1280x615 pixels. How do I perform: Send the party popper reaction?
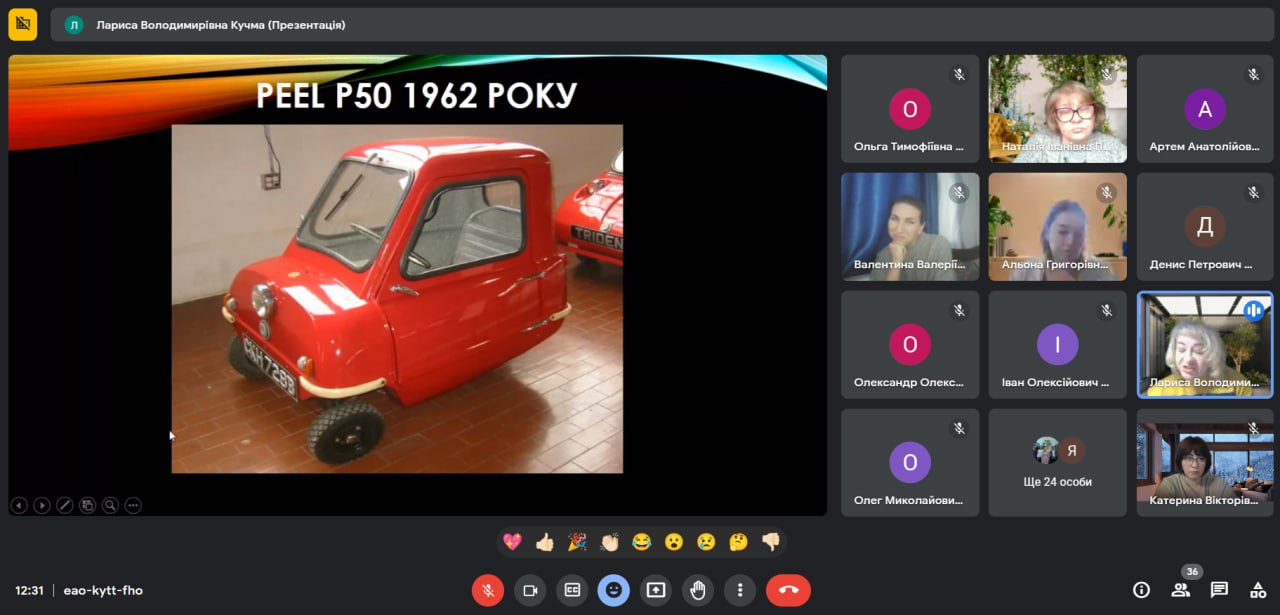click(x=577, y=542)
